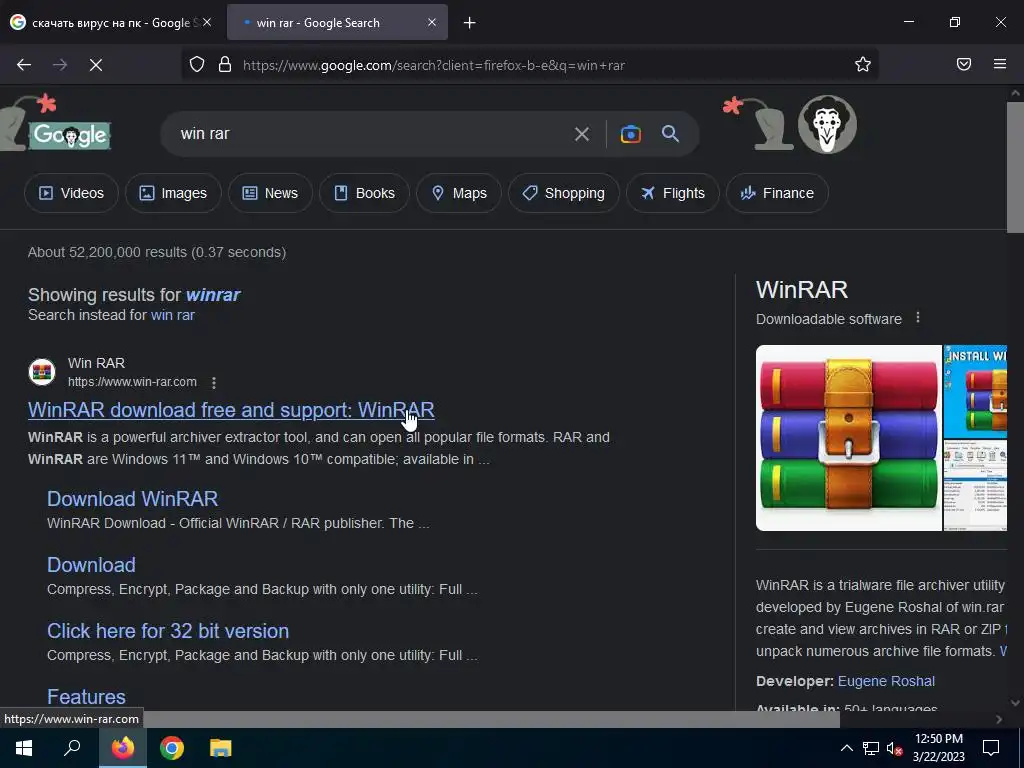Viewport: 1024px width, 768px height.
Task: Open Maps results
Action: coord(459,193)
